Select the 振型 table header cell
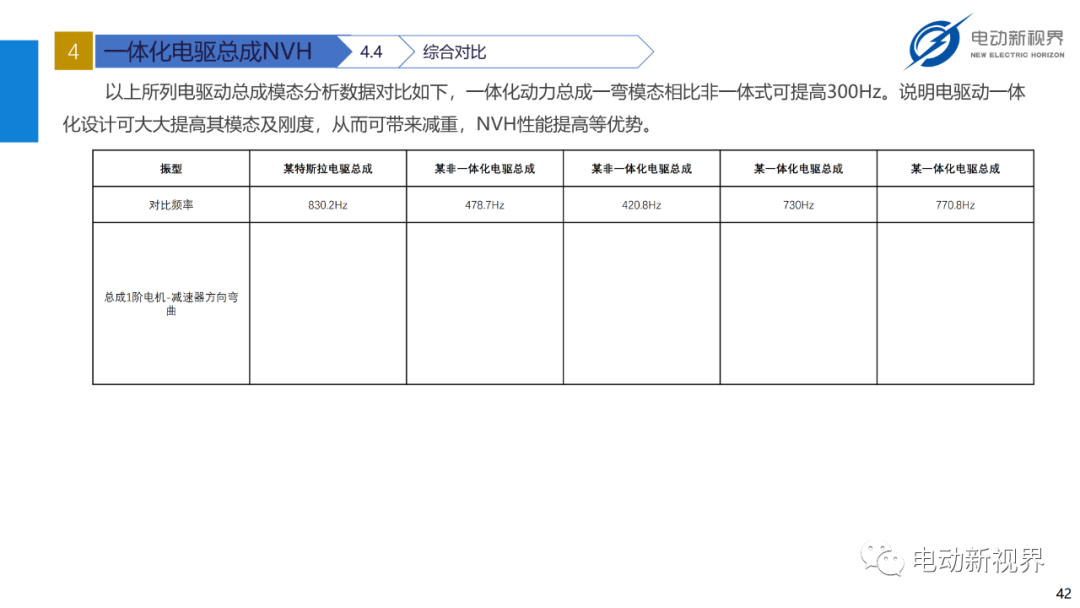Image resolution: width=1080 pixels, height=608 pixels. pyautogui.click(x=171, y=169)
